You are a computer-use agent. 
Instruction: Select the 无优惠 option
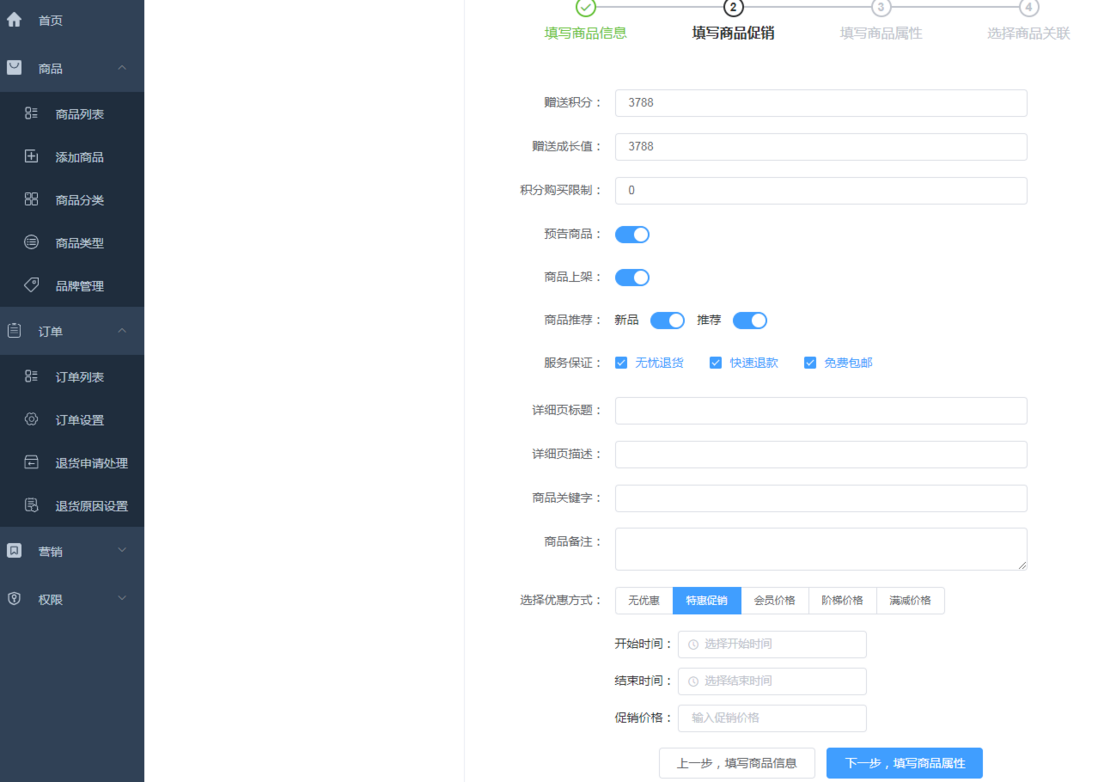coord(644,601)
